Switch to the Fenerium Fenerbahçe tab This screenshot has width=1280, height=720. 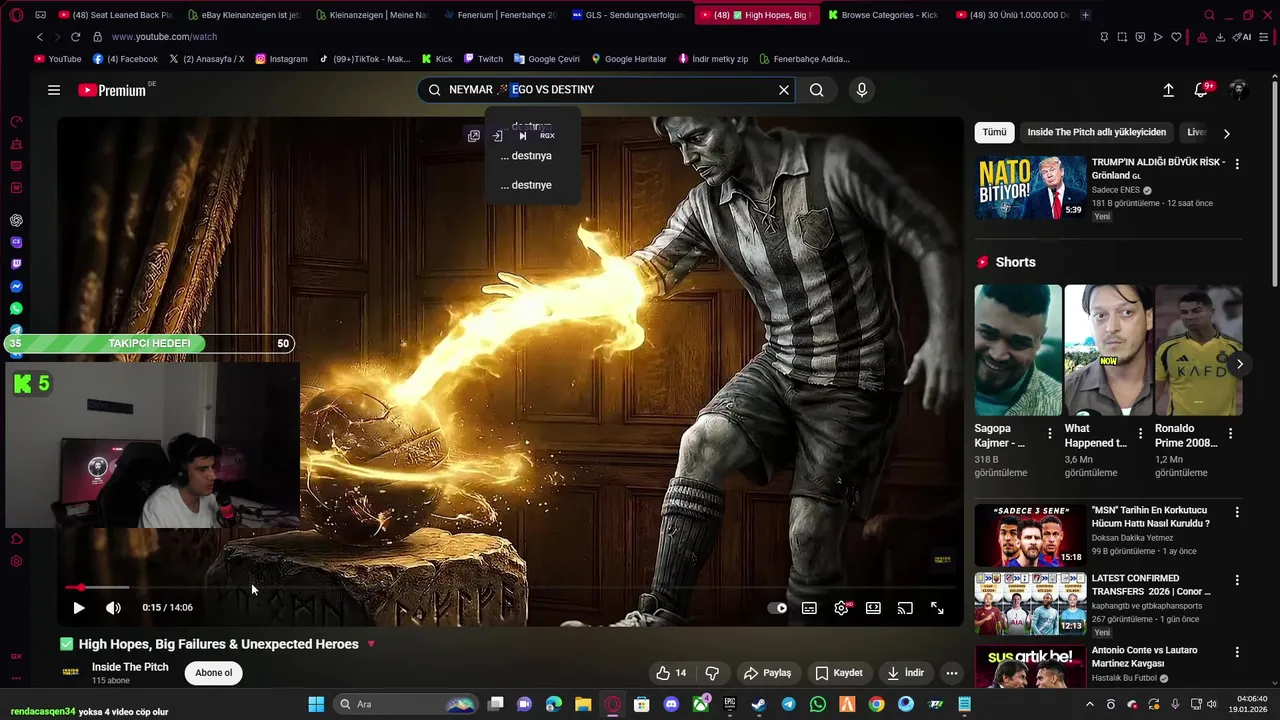click(x=500, y=15)
